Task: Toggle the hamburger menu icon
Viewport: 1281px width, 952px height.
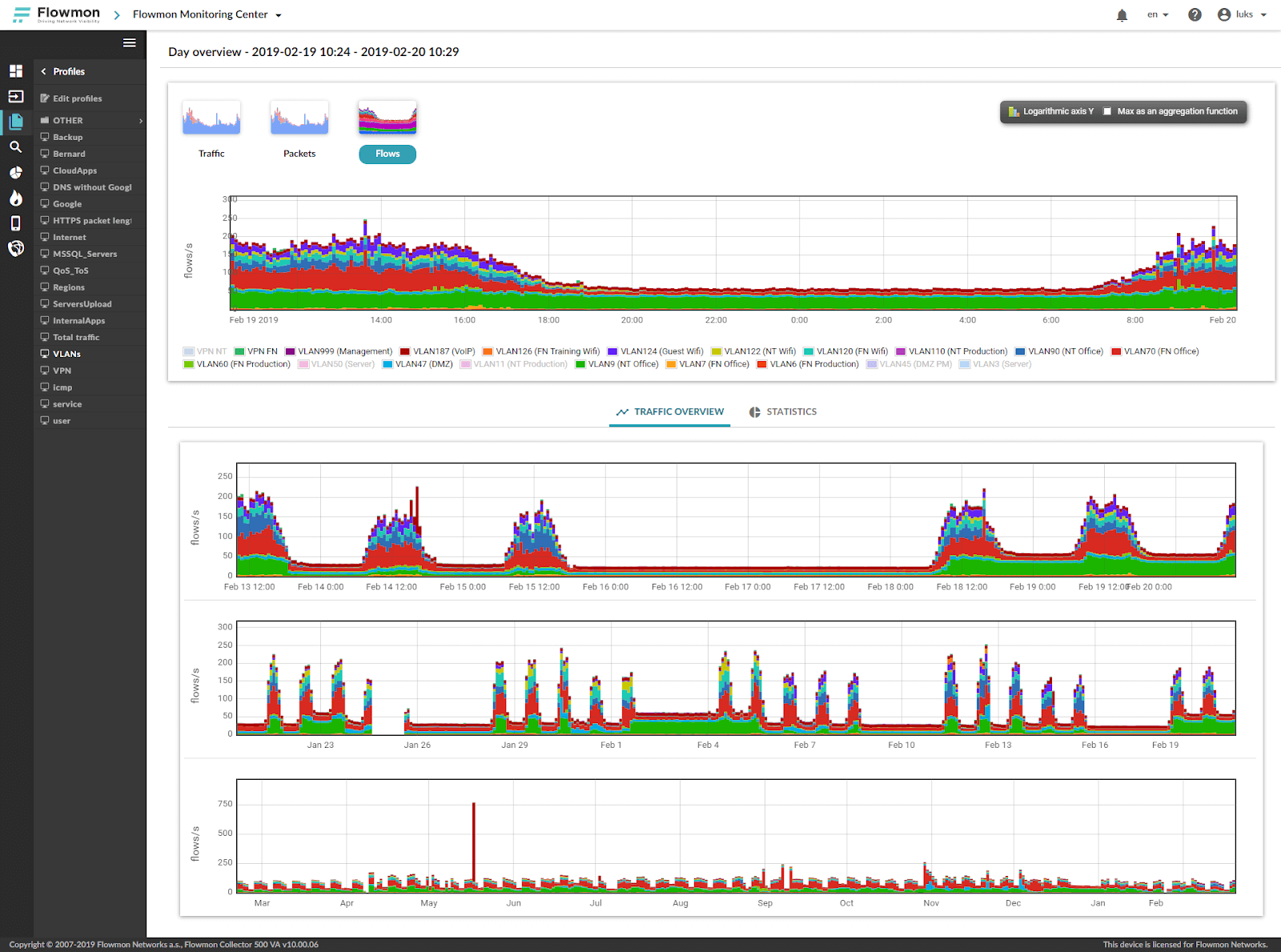Action: [129, 43]
